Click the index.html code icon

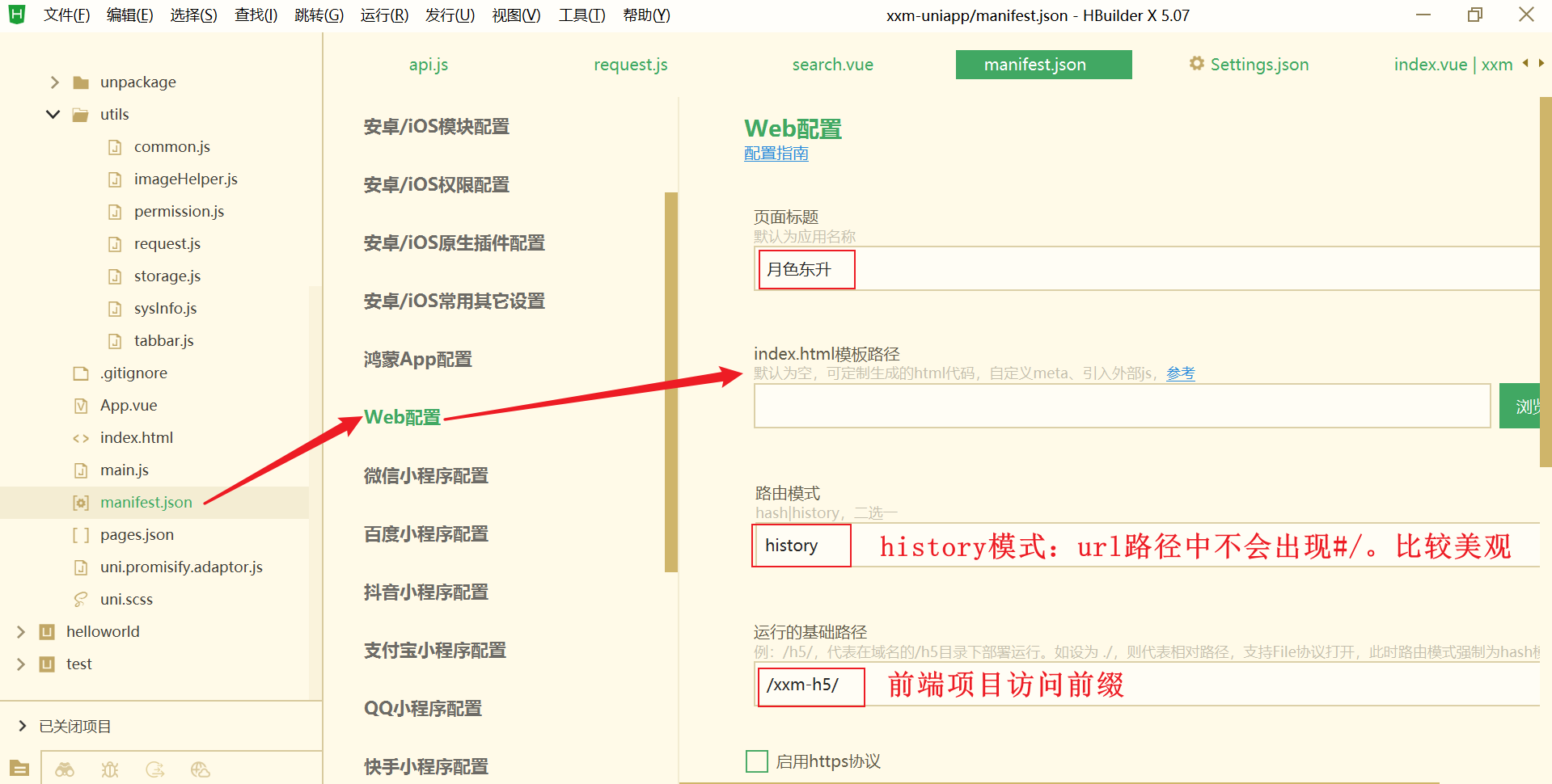(81, 438)
